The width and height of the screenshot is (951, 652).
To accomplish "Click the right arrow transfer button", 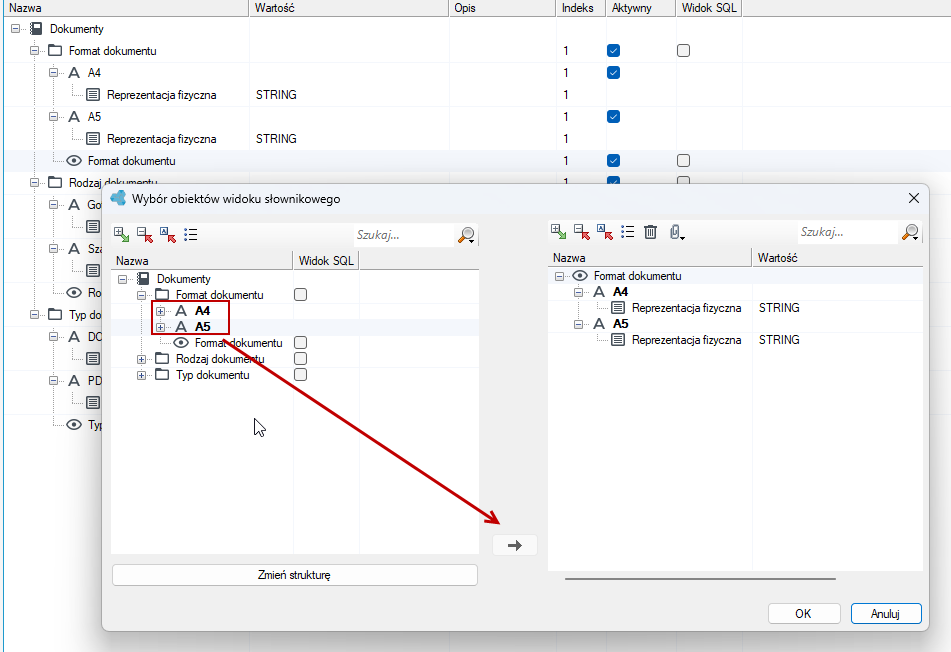I will (x=515, y=545).
